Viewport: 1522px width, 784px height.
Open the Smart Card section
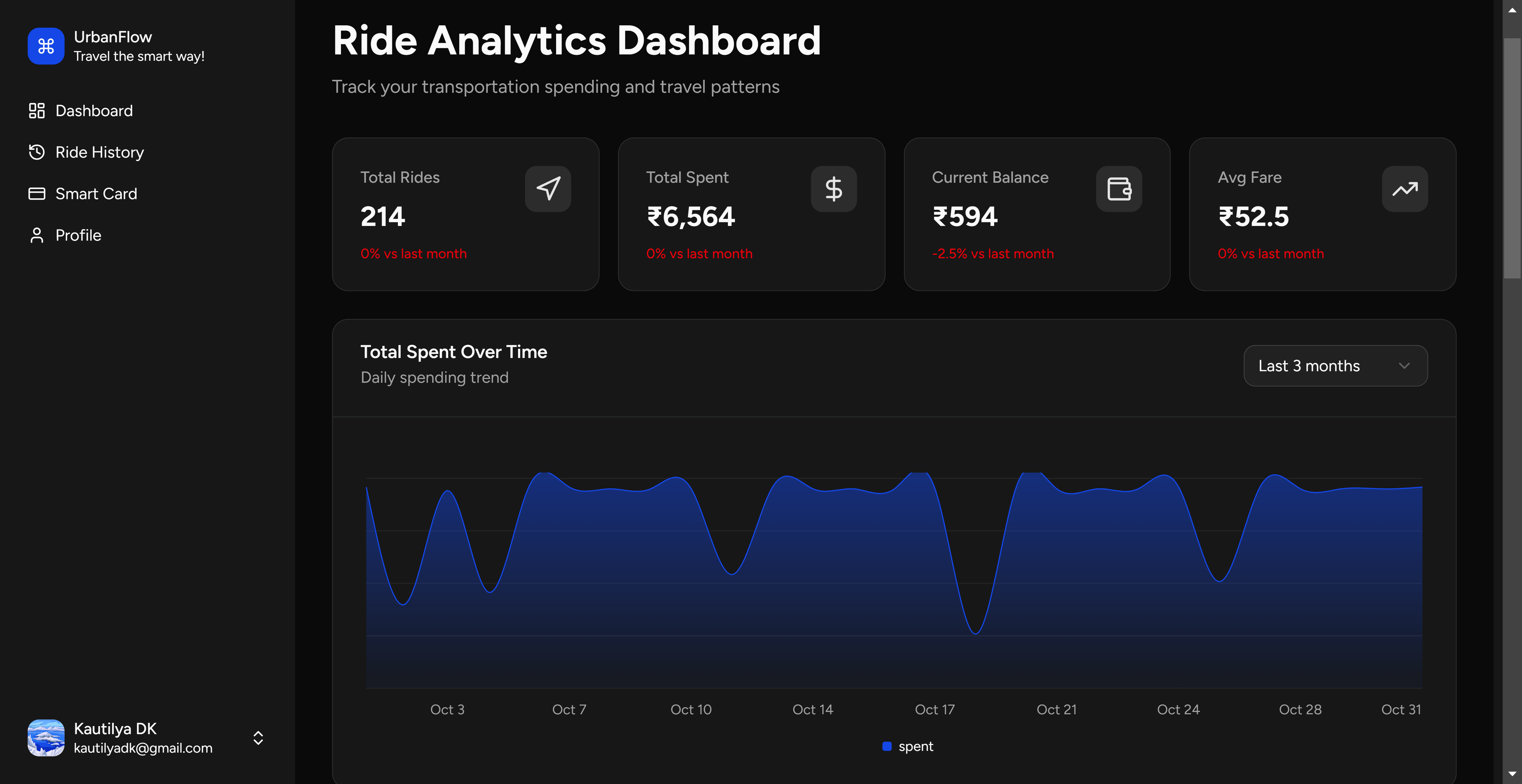pos(96,193)
